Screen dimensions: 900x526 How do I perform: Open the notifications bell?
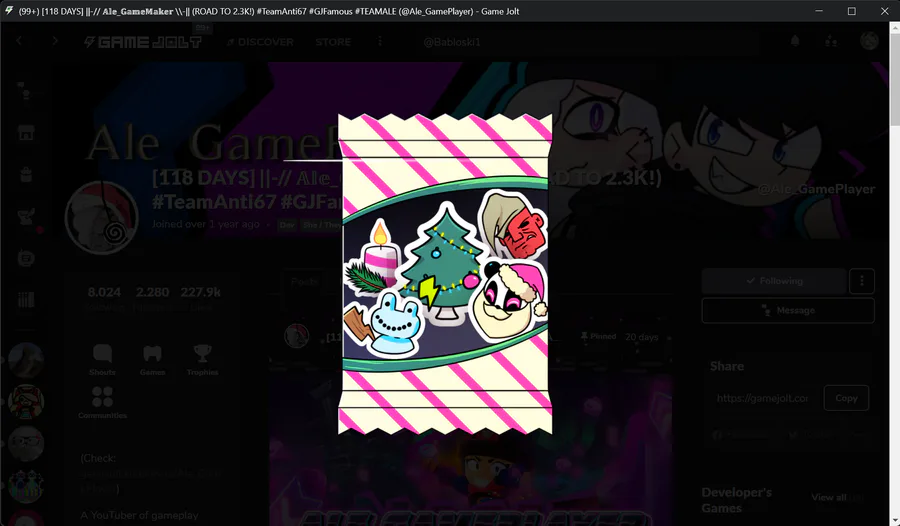click(795, 41)
